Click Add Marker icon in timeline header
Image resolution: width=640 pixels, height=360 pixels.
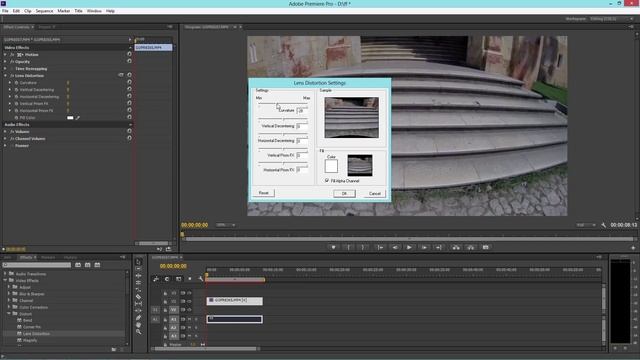[x=189, y=279]
